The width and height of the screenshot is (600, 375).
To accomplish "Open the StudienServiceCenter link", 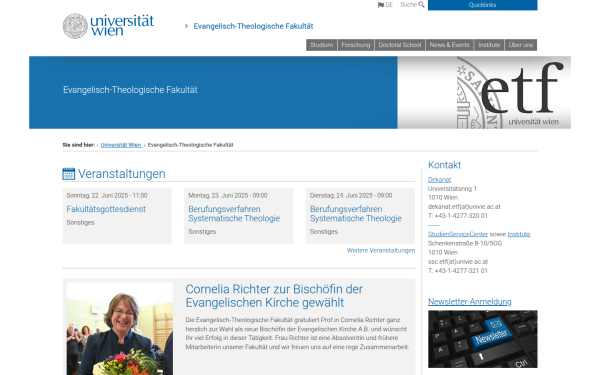I will tap(458, 234).
